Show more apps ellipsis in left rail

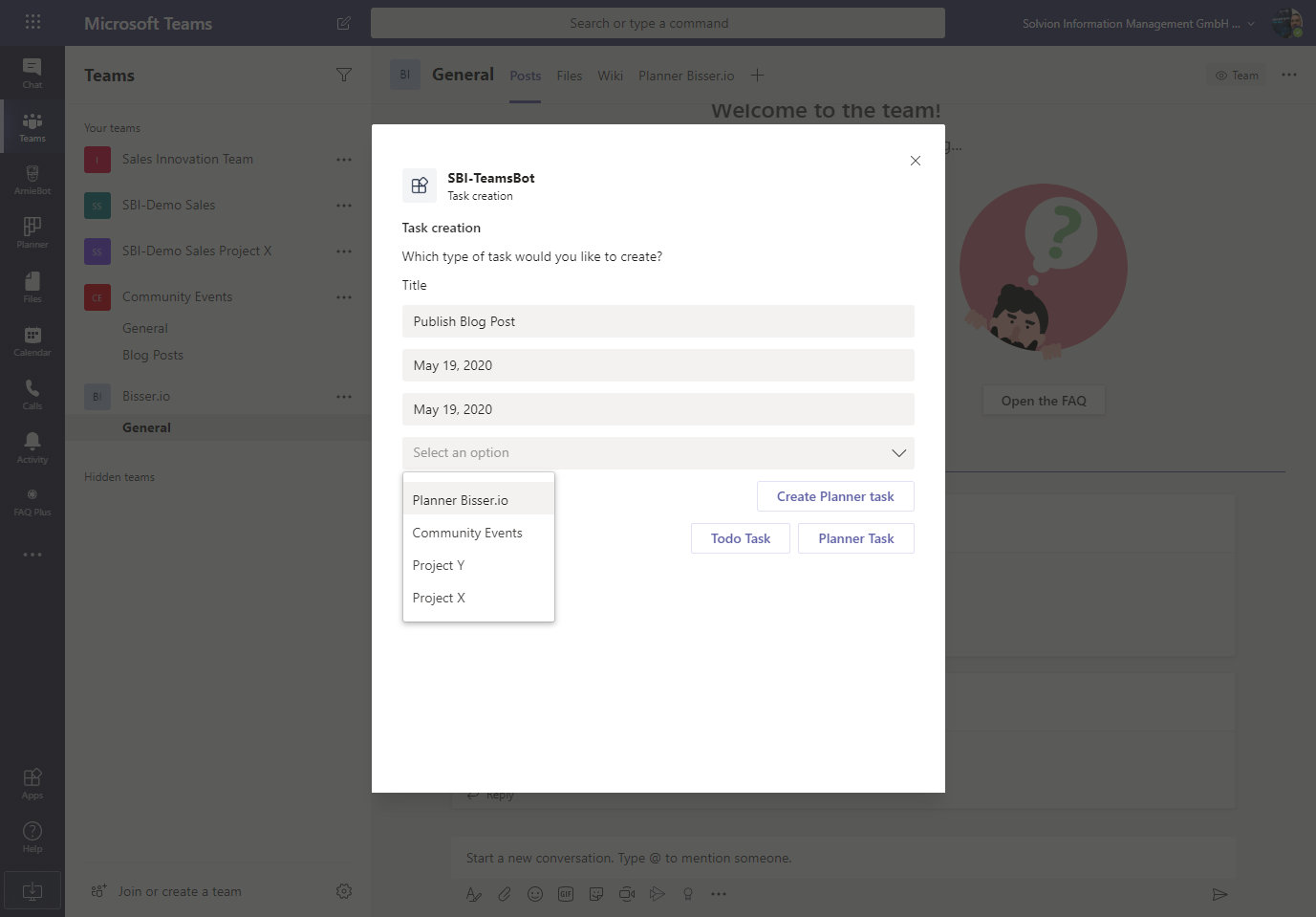(x=32, y=555)
